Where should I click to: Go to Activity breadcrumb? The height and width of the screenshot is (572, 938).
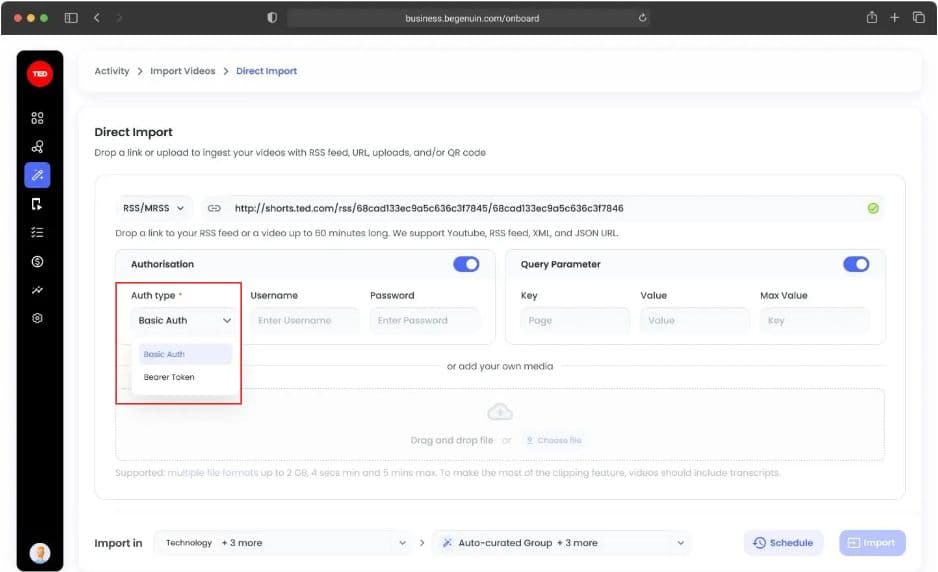(x=112, y=71)
